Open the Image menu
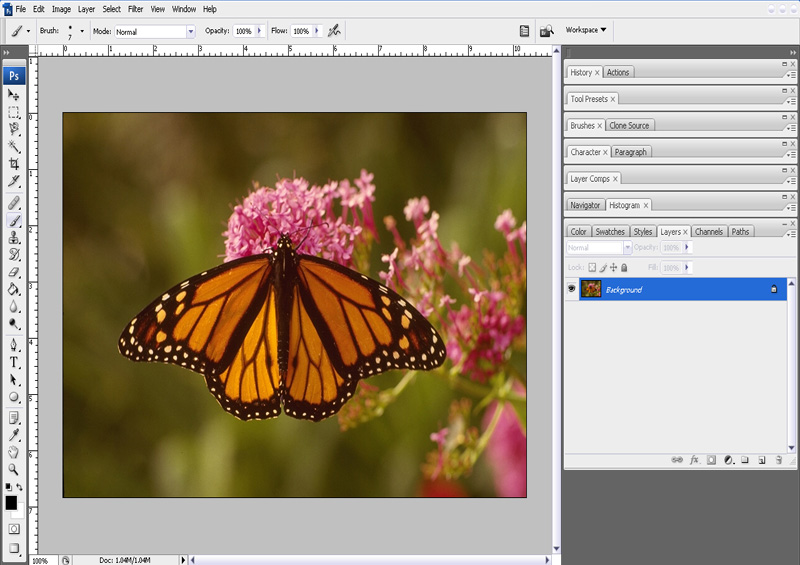800x565 pixels. pos(61,9)
